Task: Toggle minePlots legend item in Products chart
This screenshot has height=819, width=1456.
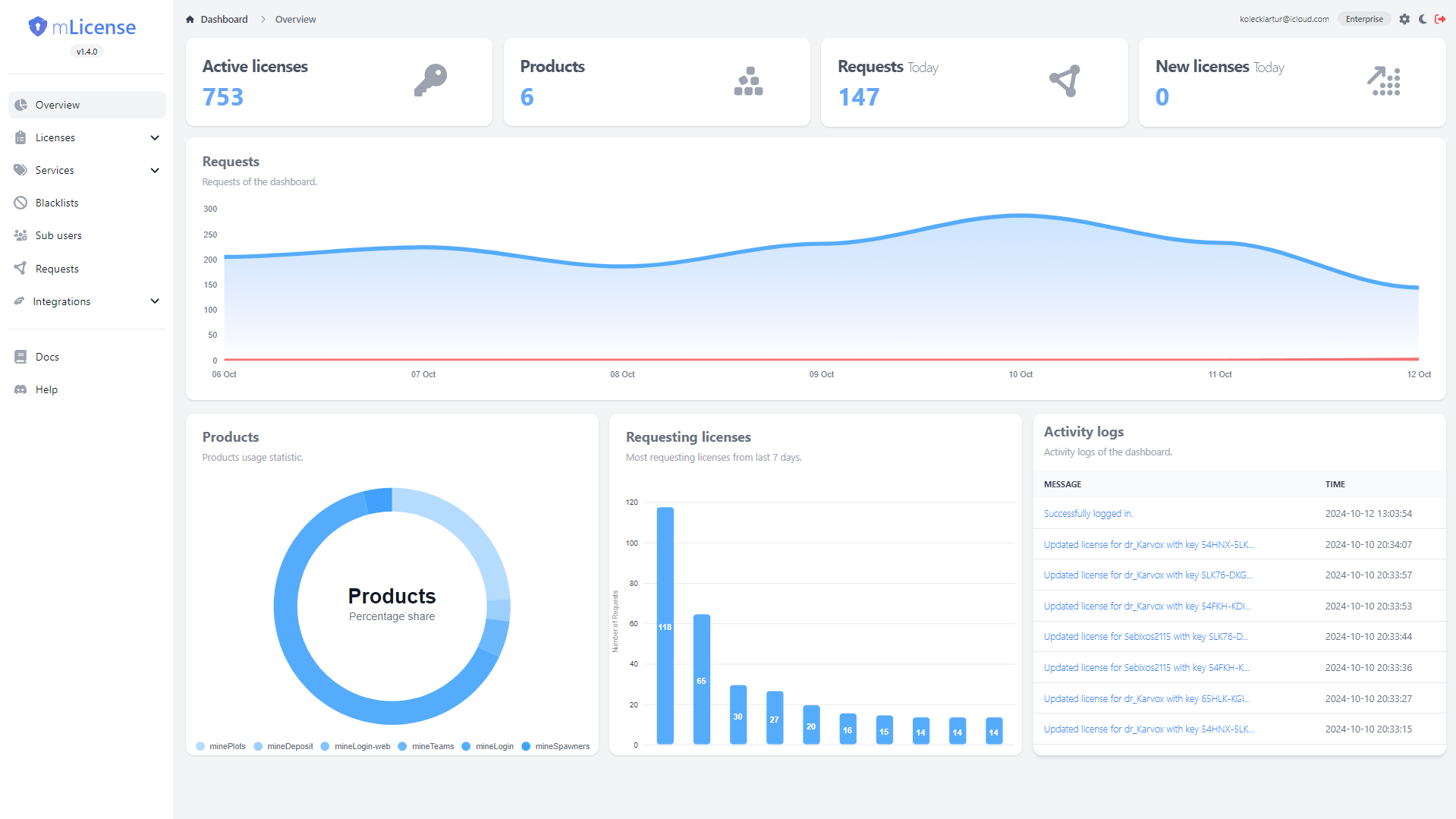Action: tap(222, 746)
